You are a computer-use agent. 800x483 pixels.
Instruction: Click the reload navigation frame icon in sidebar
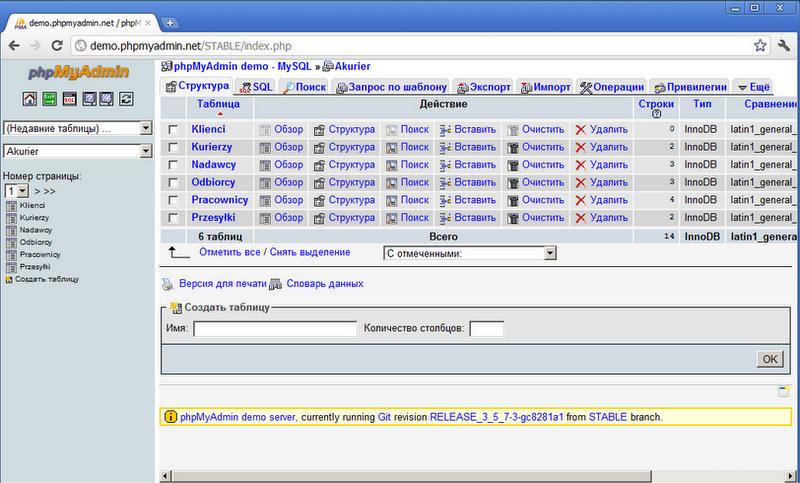pyautogui.click(x=126, y=99)
